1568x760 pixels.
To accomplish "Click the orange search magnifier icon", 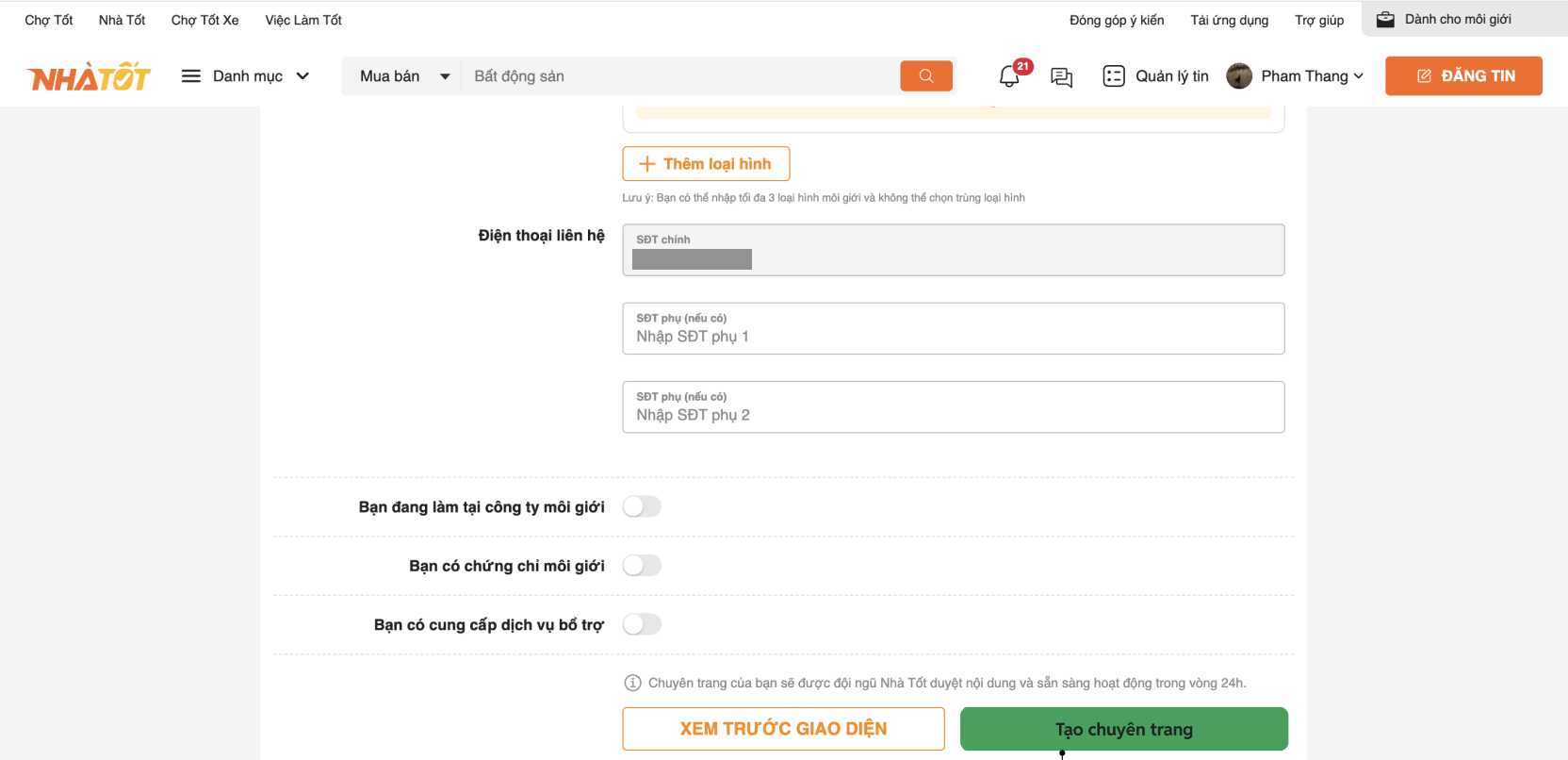I will tap(925, 76).
